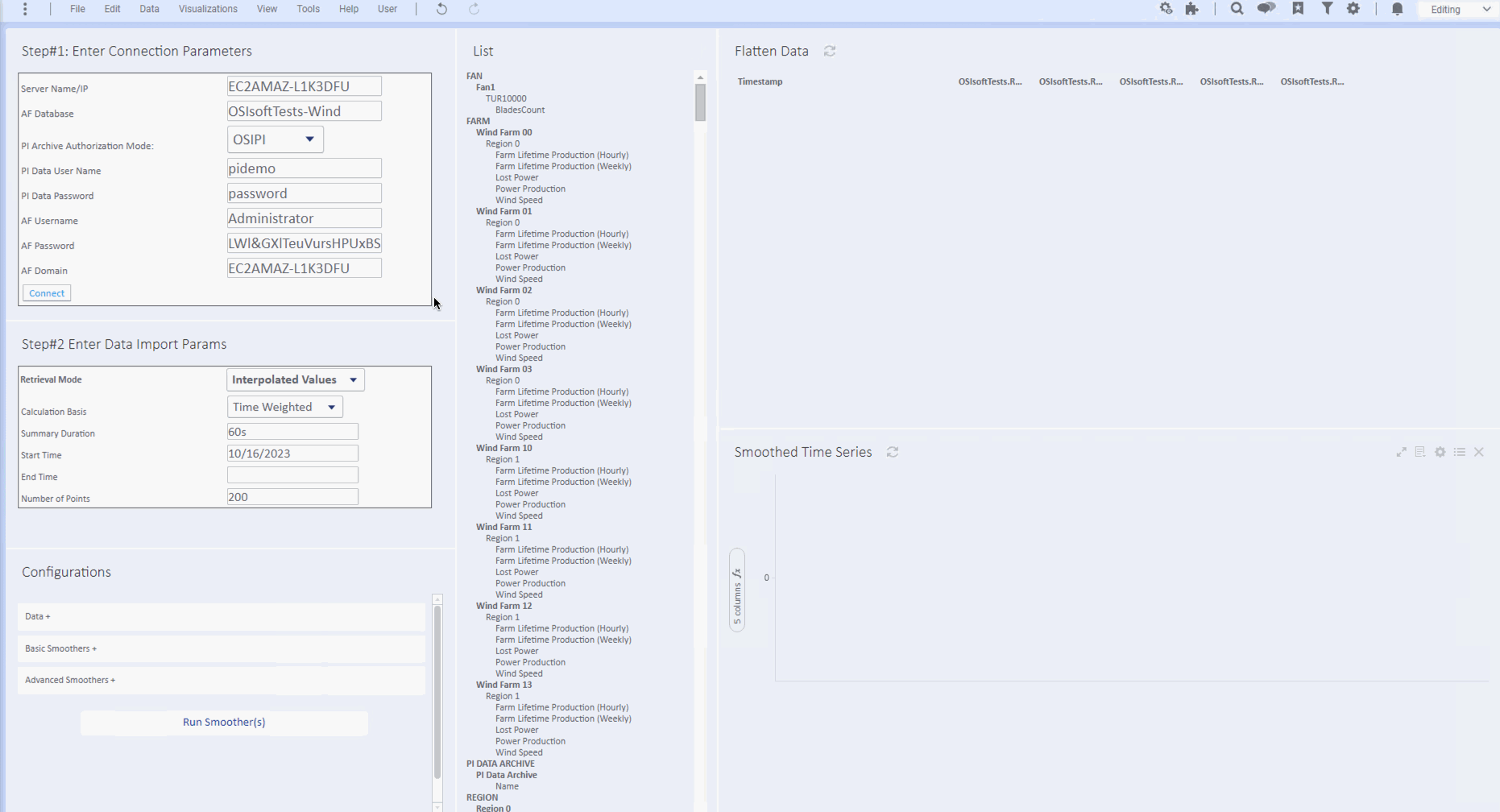Screen dimensions: 1500x812
Task: Open the Help menu
Action: coord(349,9)
